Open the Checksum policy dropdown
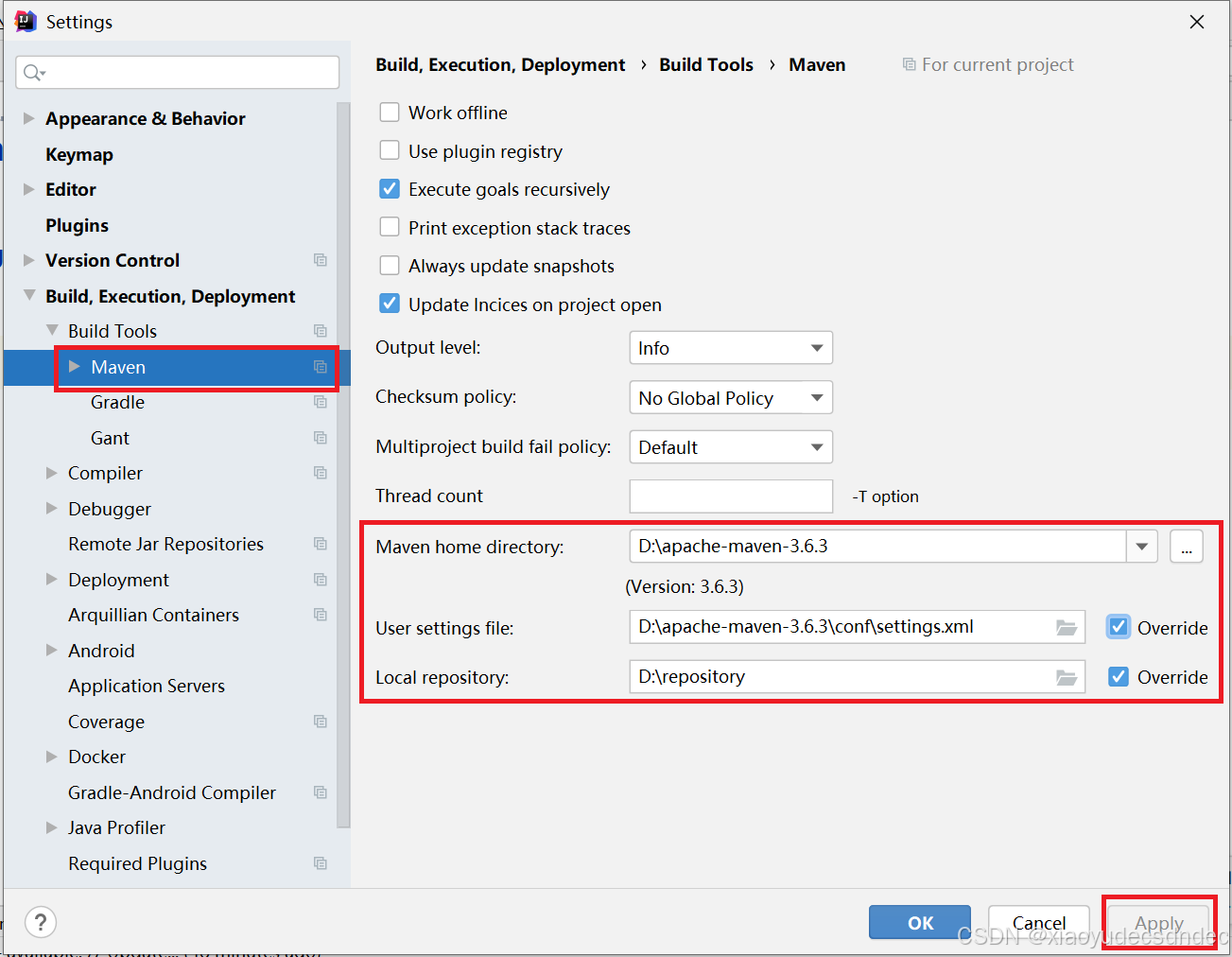Screen dimensions: 1232x957 (731, 397)
